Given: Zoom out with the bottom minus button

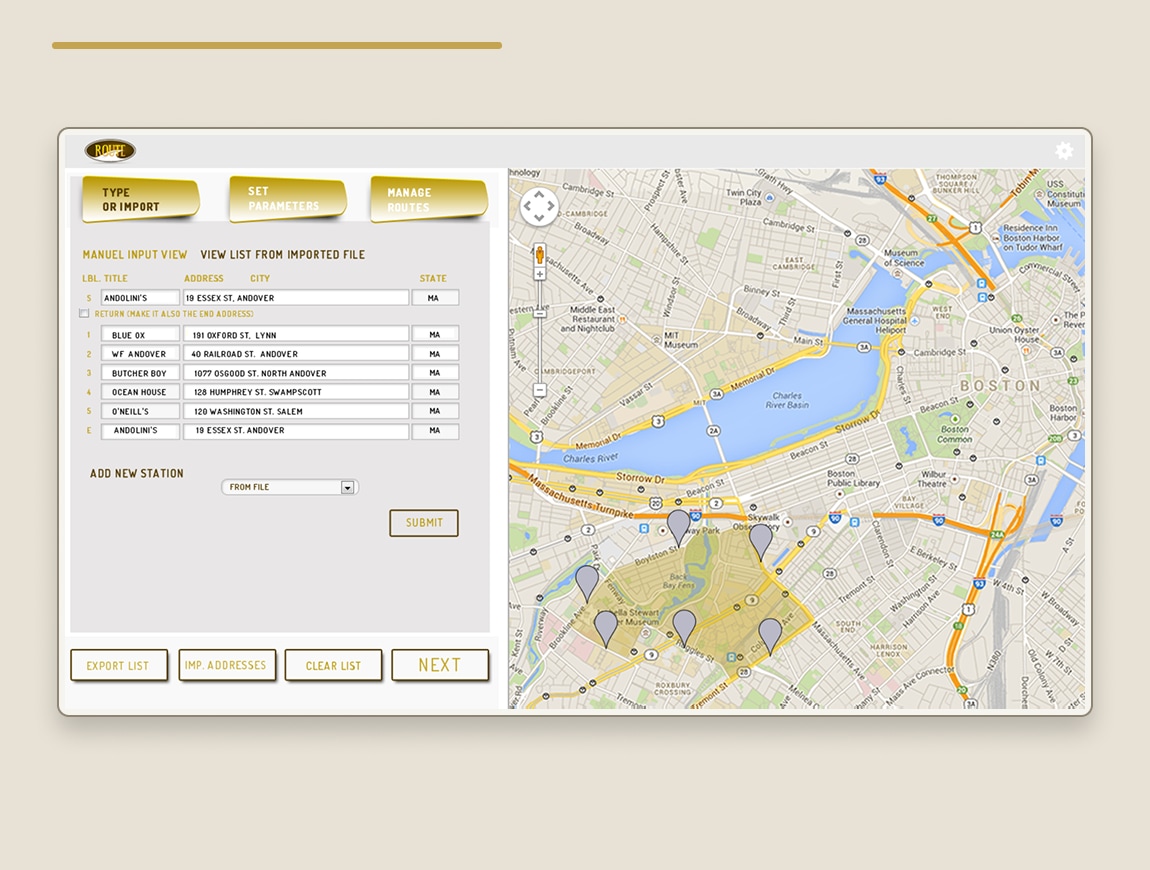Looking at the screenshot, I should 540,390.
